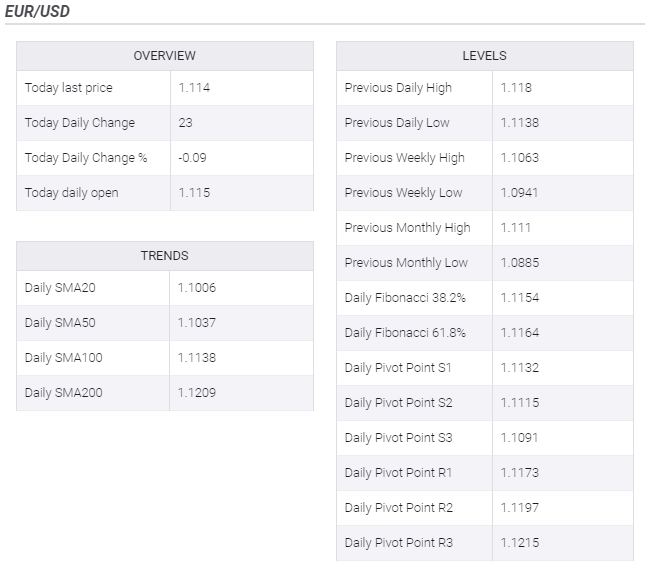This screenshot has height=570, width=648.
Task: Click the Daily SMA20 value 1.1006
Action: tap(197, 288)
